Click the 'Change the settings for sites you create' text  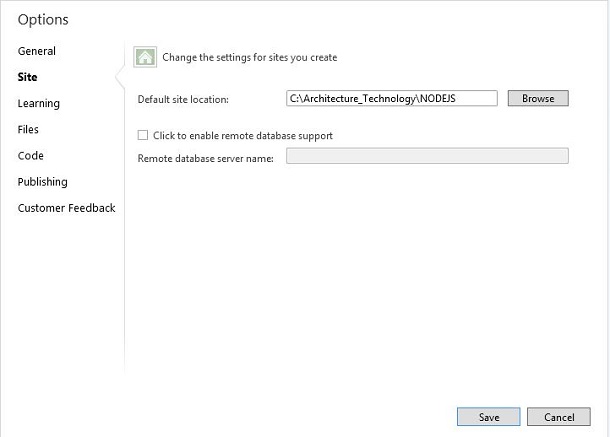[x=250, y=57]
